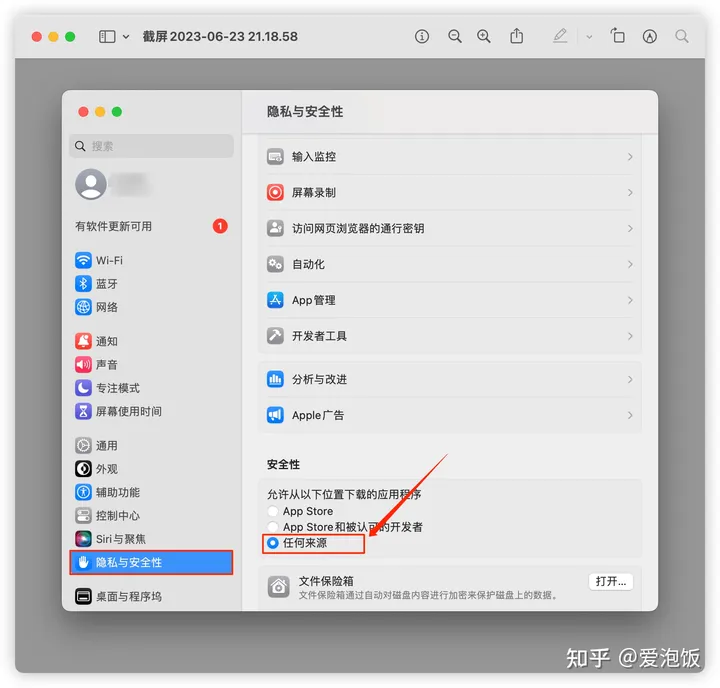Click the zoom out magnifier icon
The image size is (720, 688).
click(455, 36)
